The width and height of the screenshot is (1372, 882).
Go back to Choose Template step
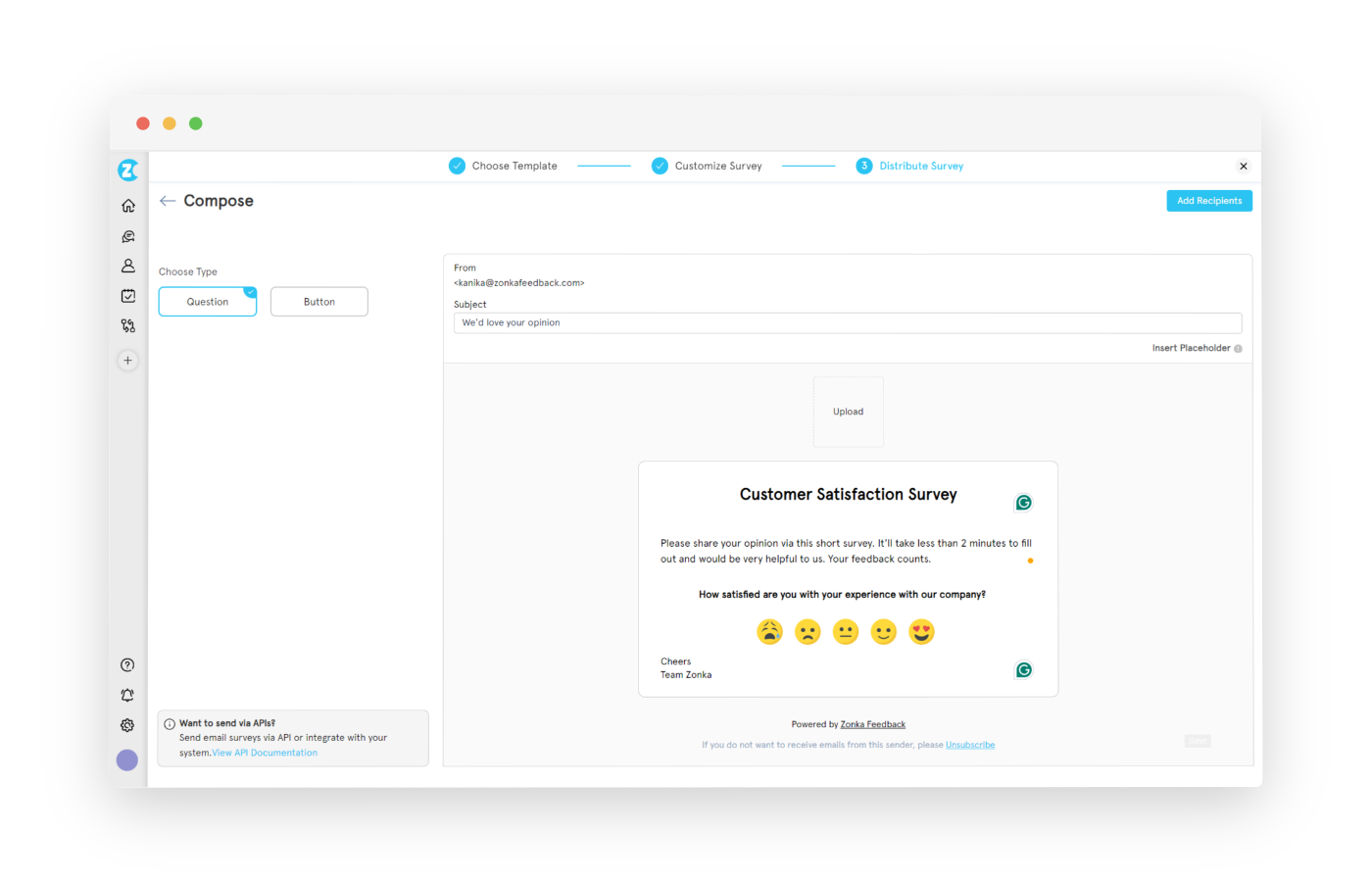point(503,166)
